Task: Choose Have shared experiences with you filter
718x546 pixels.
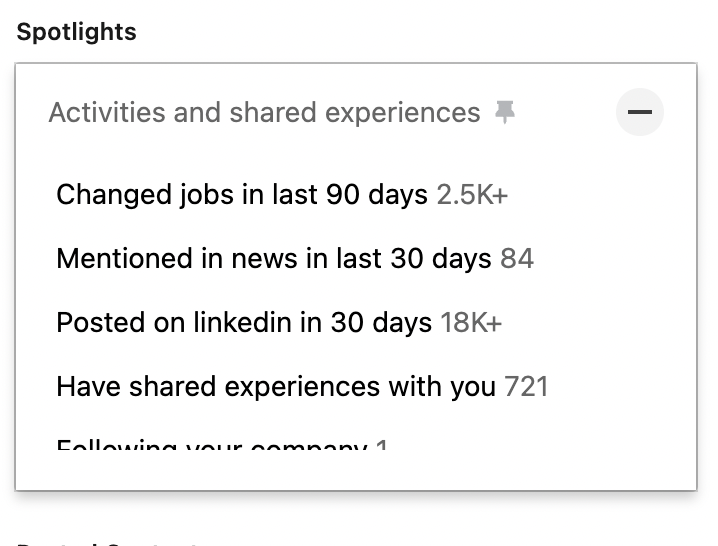Action: tap(276, 387)
